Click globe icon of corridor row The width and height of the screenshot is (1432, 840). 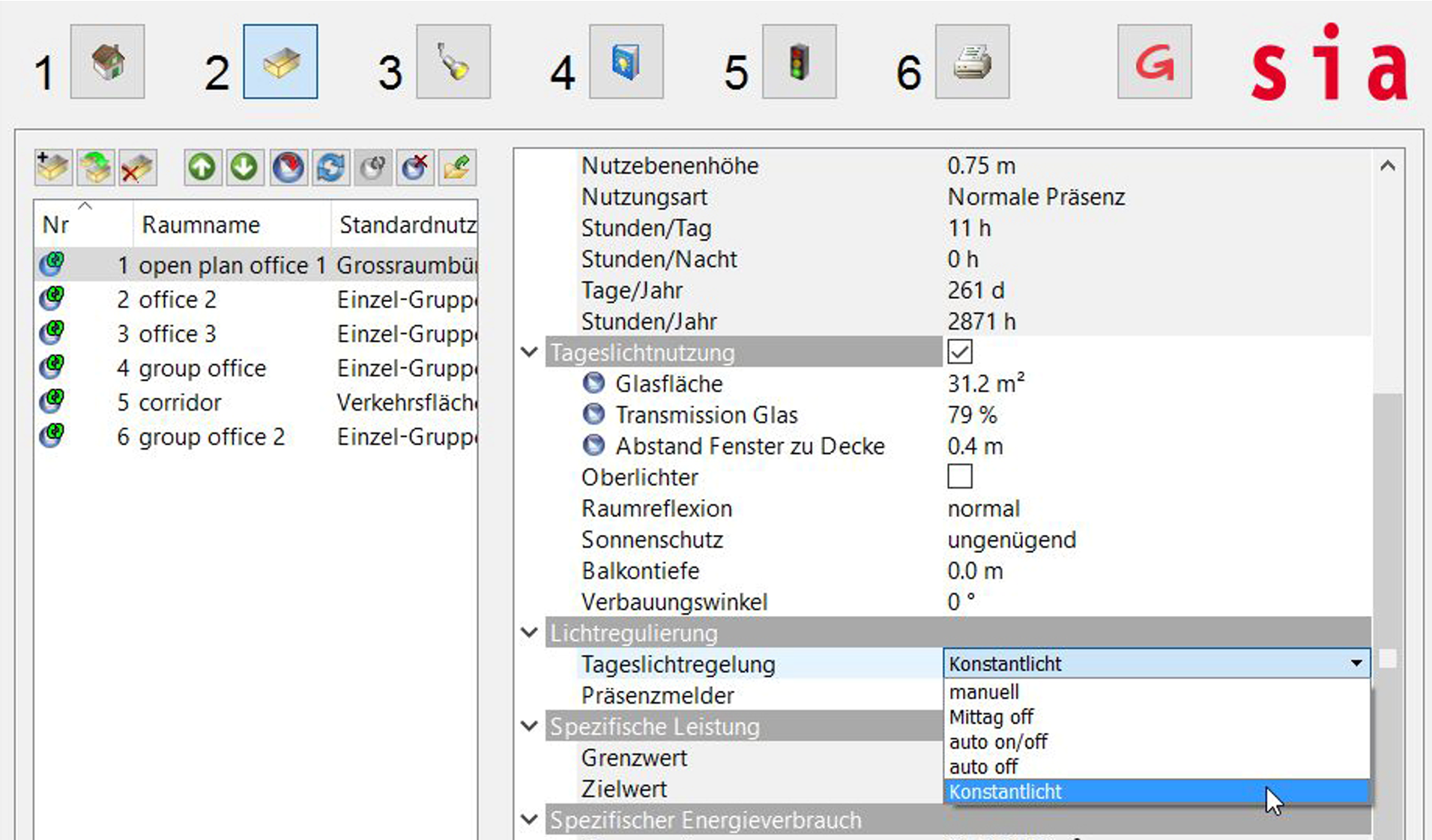(x=52, y=402)
